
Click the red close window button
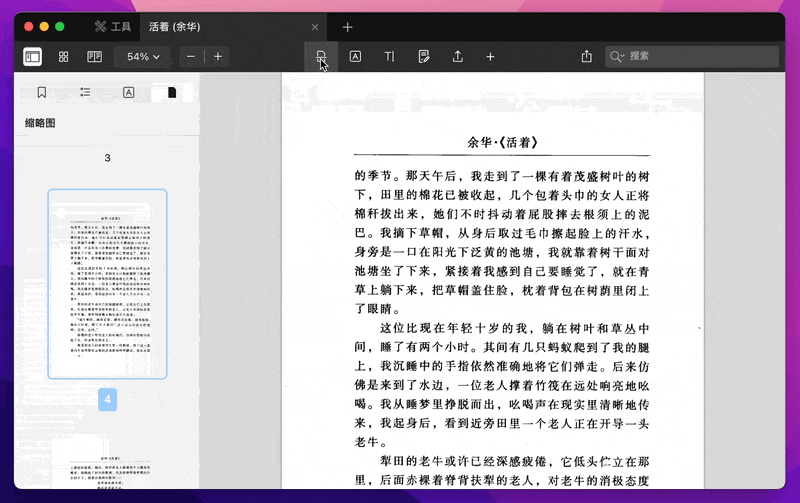[x=29, y=27]
